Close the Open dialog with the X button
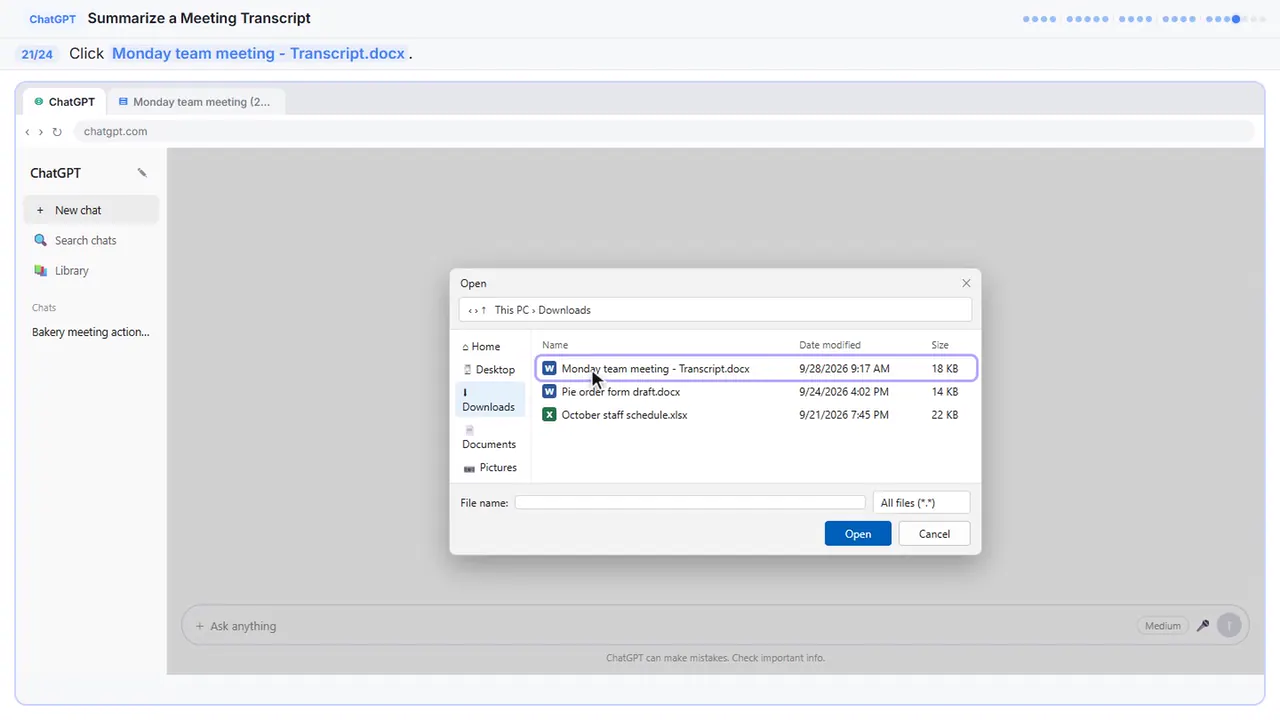The width and height of the screenshot is (1280, 720). 966,283
